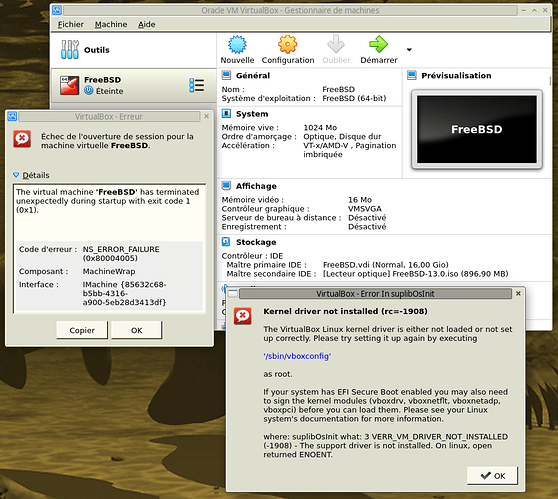Open the dropdown arrow beside Démarrer
The image size is (558, 499).
(x=409, y=49)
